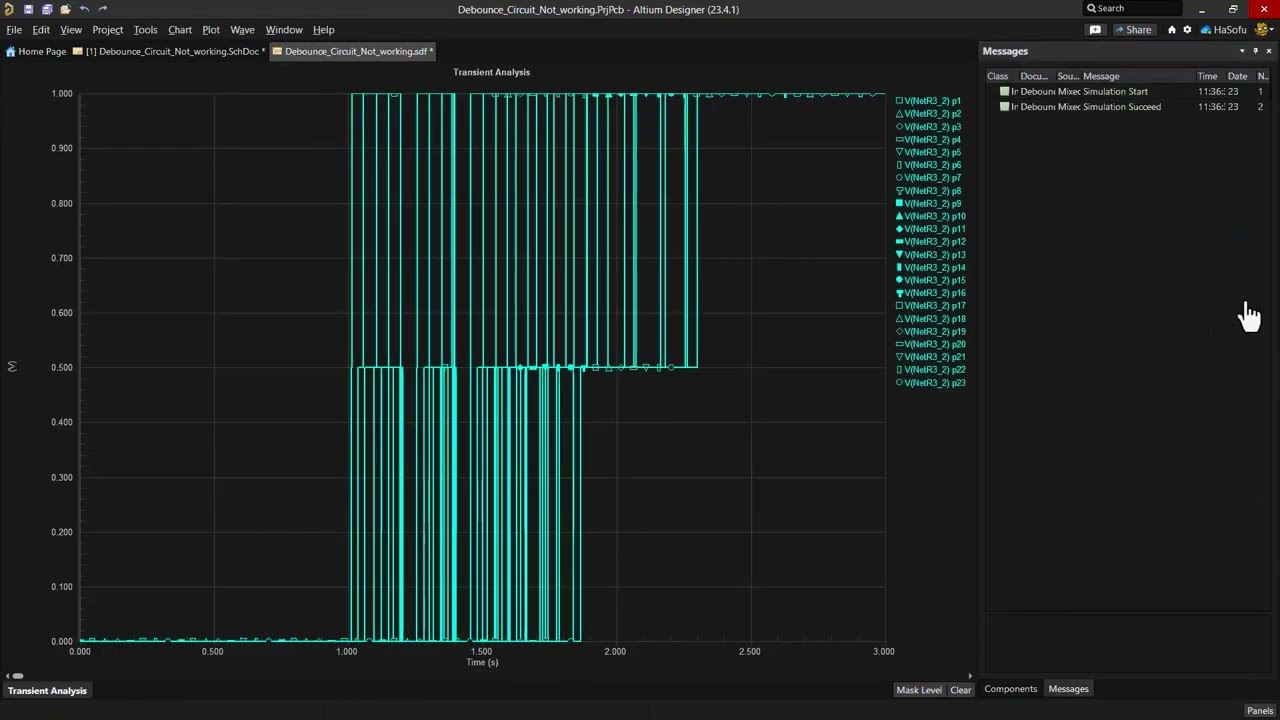Select the Debounce_Circuit_Not_working.sdf tab
Viewport: 1280px width, 720px height.
click(353, 51)
